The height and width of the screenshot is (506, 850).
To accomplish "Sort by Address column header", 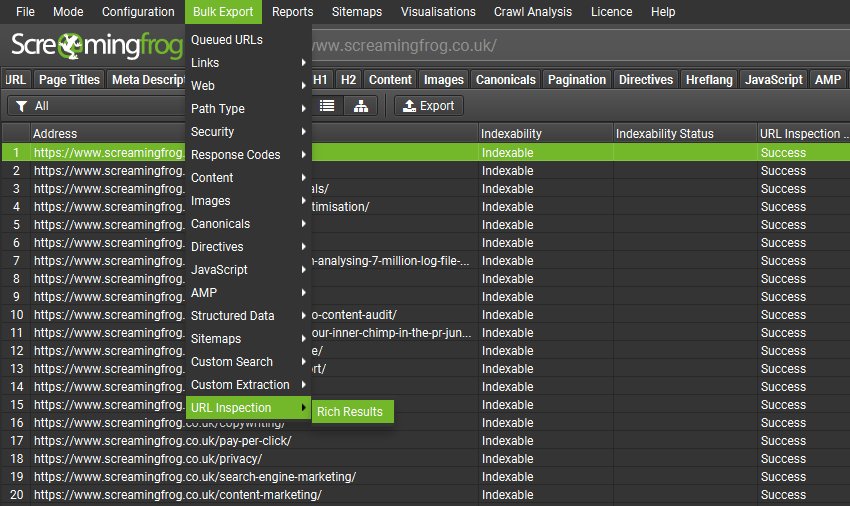I will (x=100, y=133).
